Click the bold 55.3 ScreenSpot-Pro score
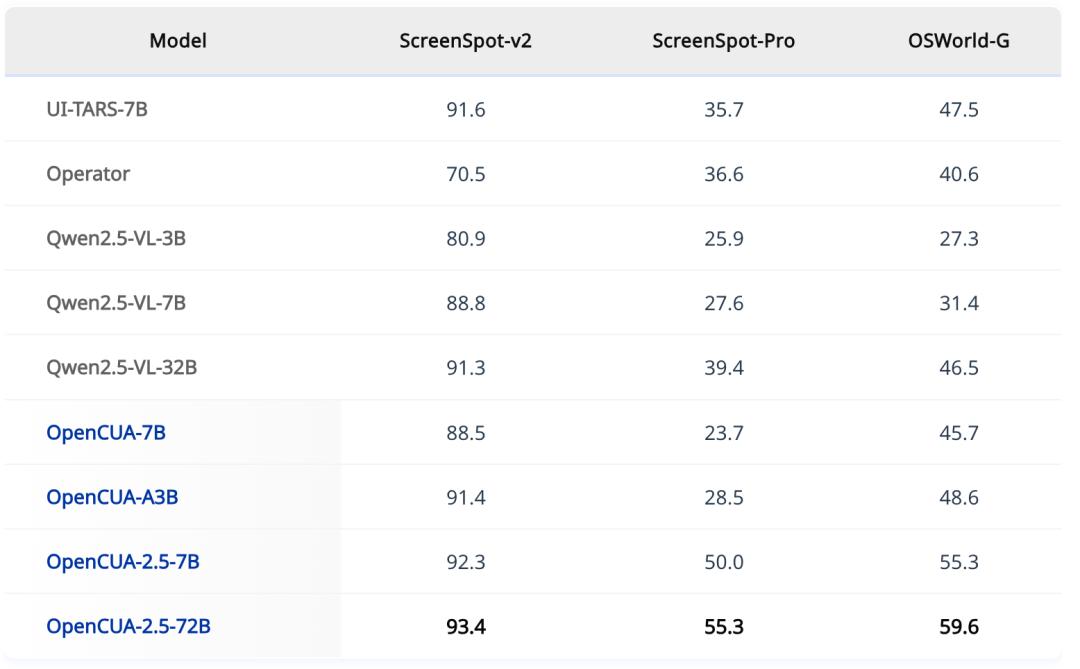 click(x=723, y=626)
